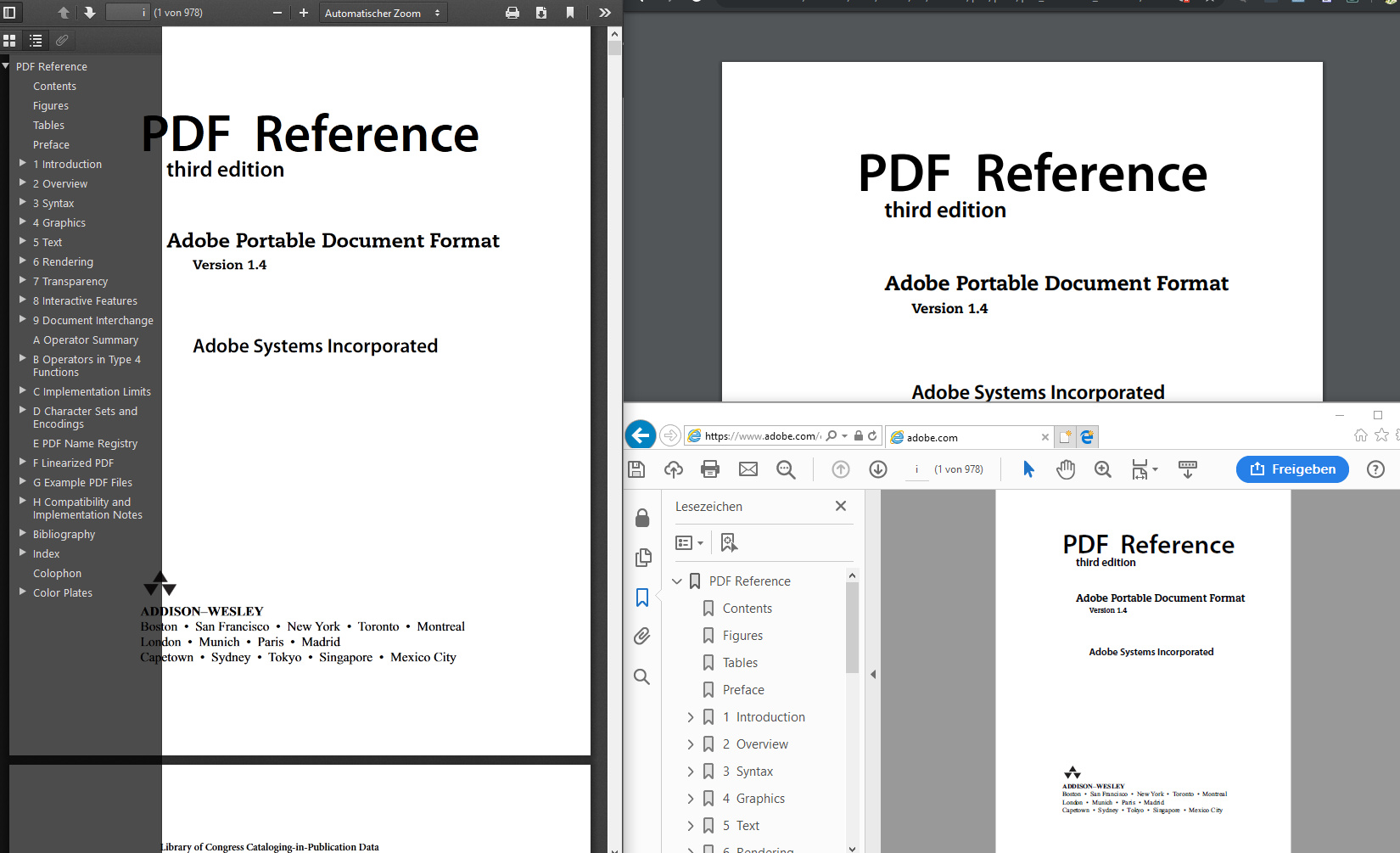Open the Lesezeichen options dropdown
The height and width of the screenshot is (853, 1400).
(689, 542)
